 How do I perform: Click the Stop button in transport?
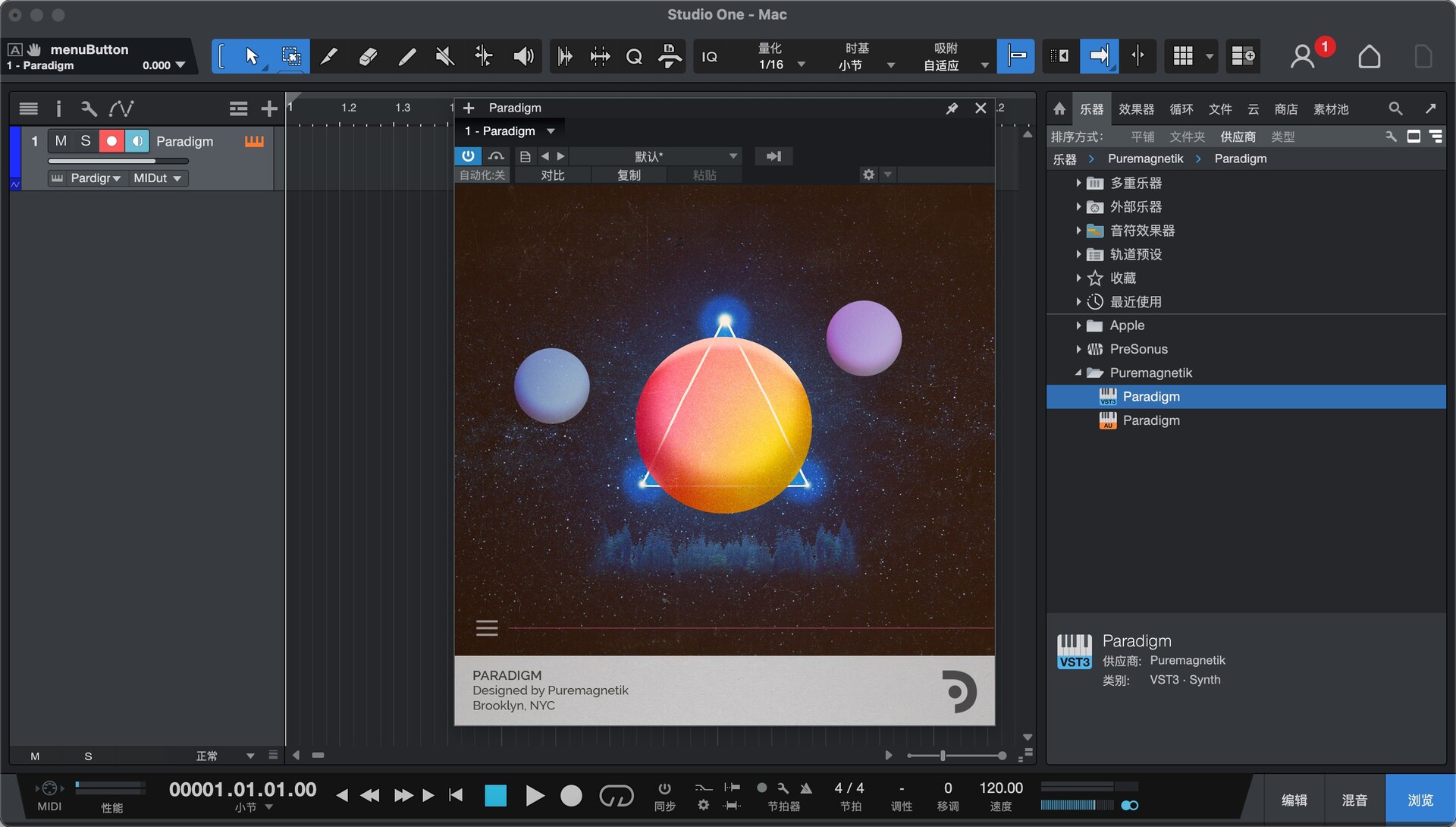496,796
